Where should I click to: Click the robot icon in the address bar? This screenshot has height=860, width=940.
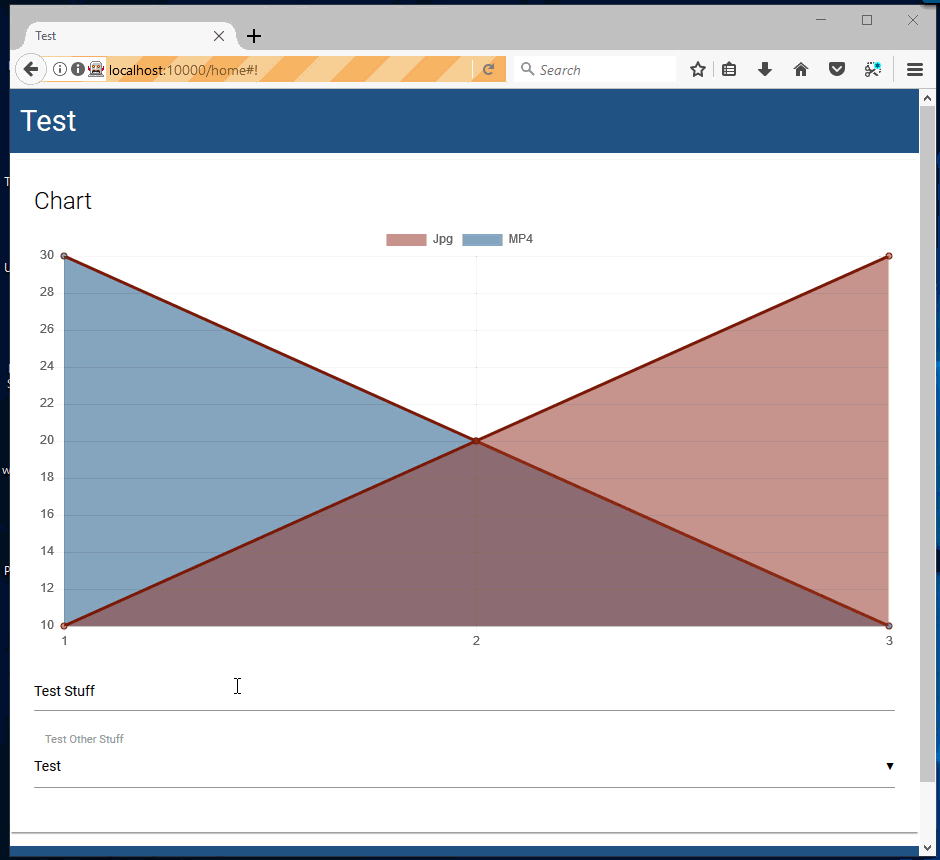tap(95, 69)
